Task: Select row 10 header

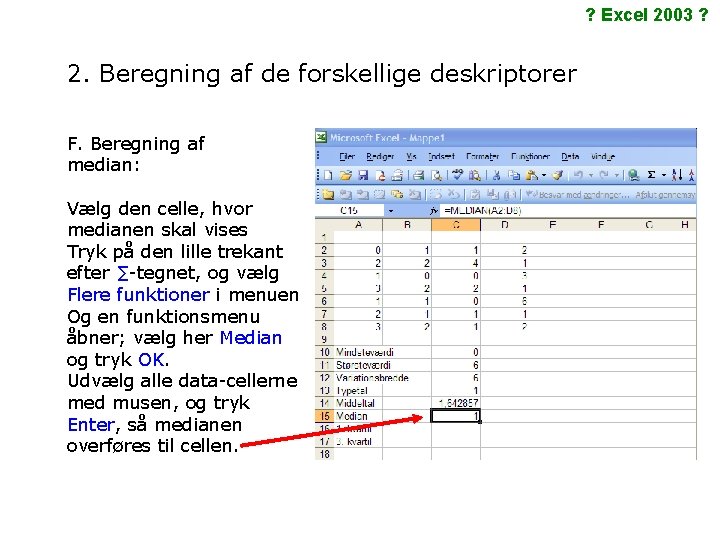Action: click(324, 352)
